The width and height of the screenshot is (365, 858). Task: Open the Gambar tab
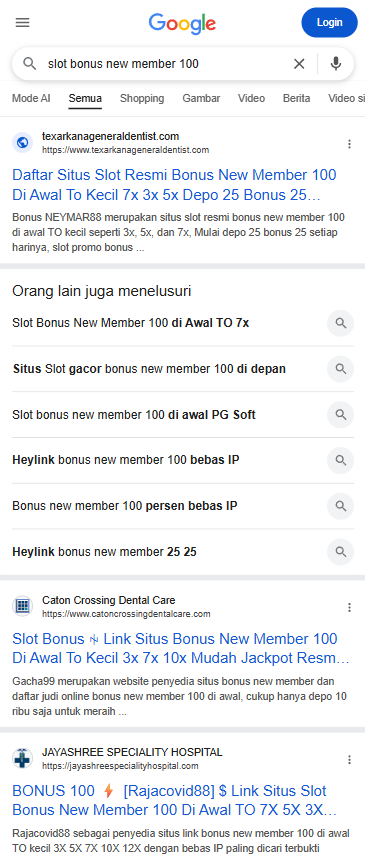(x=201, y=98)
